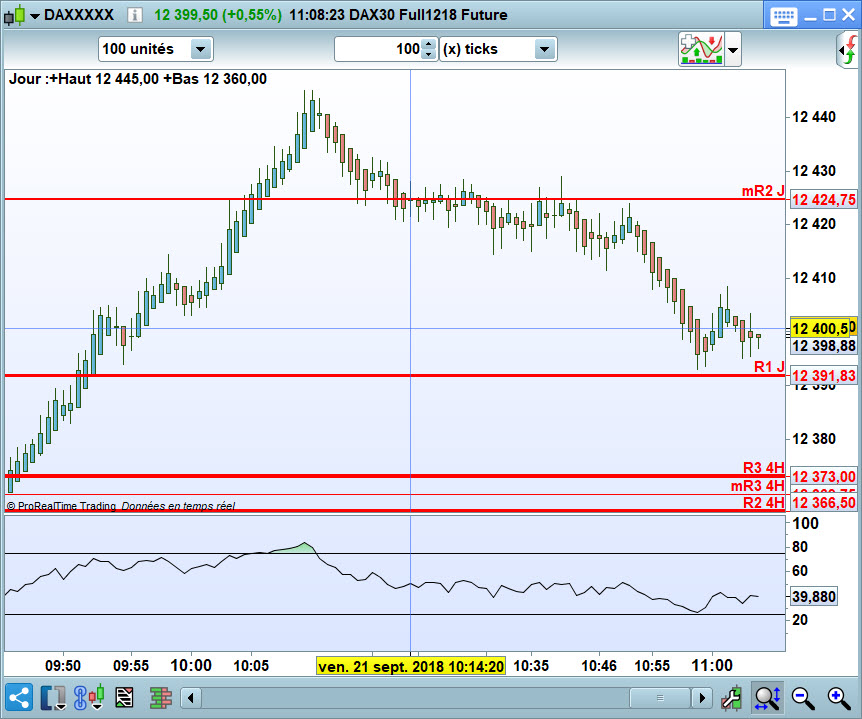Image resolution: width=862 pixels, height=719 pixels.
Task: Click the R3 4H line label
Action: (764, 467)
